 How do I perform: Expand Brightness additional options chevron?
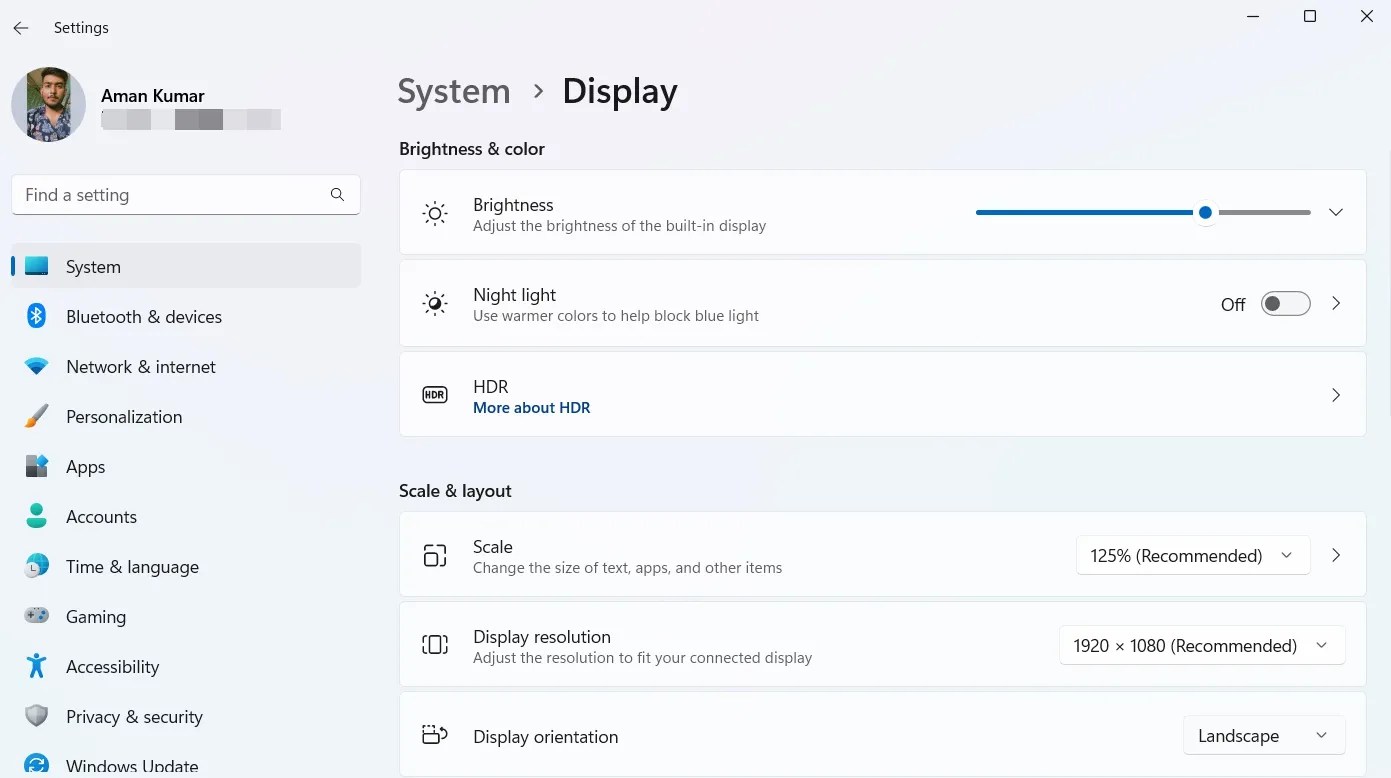pyautogui.click(x=1335, y=212)
